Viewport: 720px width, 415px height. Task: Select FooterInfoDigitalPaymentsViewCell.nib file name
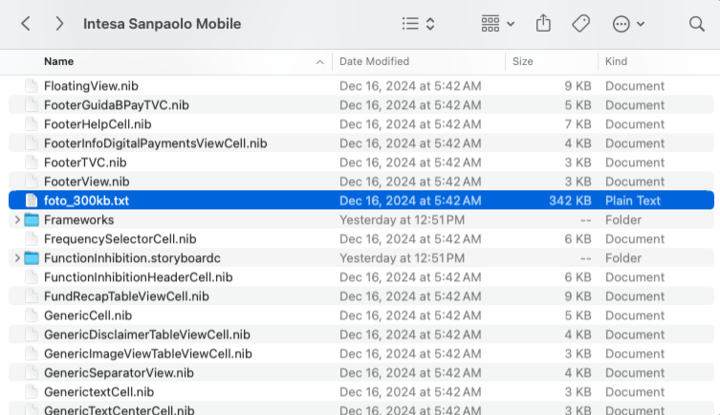[x=156, y=143]
